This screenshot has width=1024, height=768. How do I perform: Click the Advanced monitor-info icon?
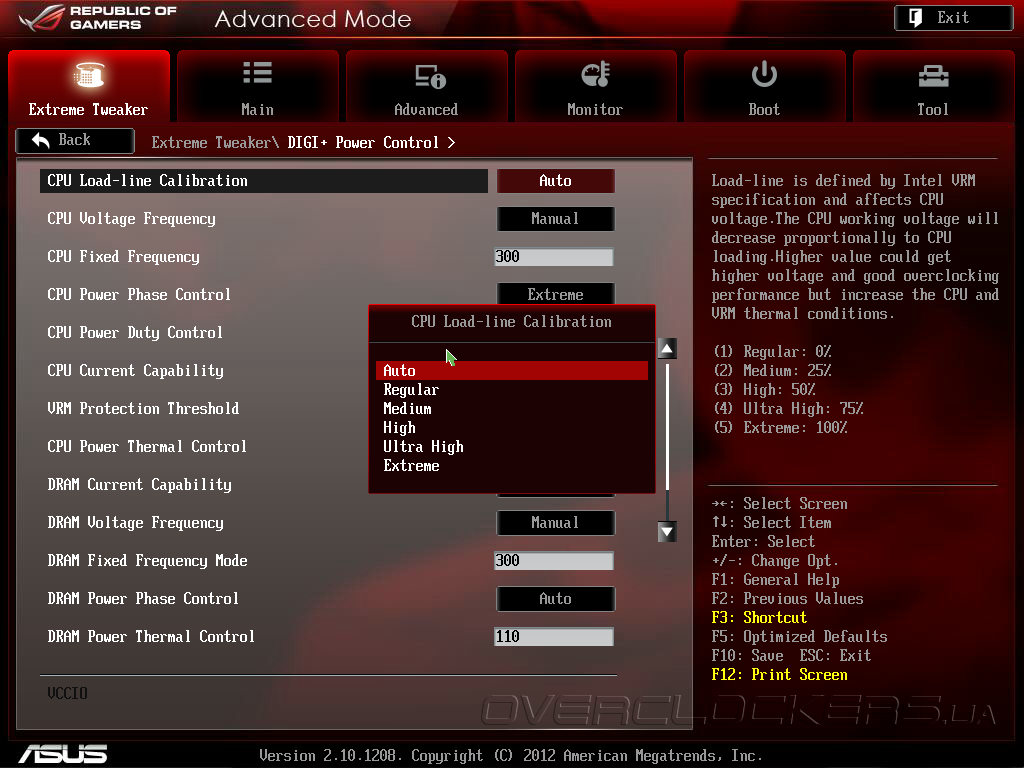430,76
